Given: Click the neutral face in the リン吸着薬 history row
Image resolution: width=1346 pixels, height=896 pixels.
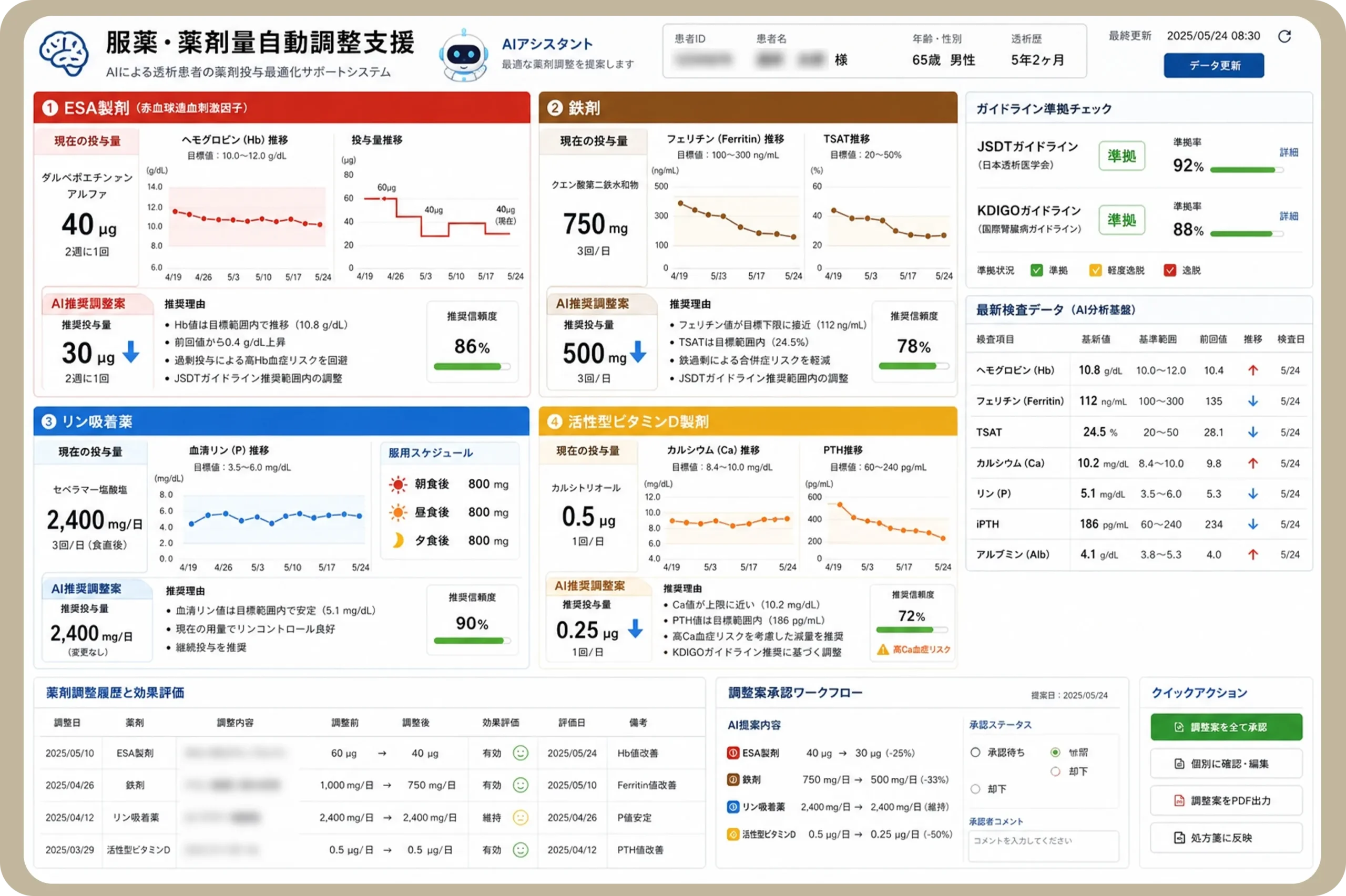Looking at the screenshot, I should (x=520, y=817).
